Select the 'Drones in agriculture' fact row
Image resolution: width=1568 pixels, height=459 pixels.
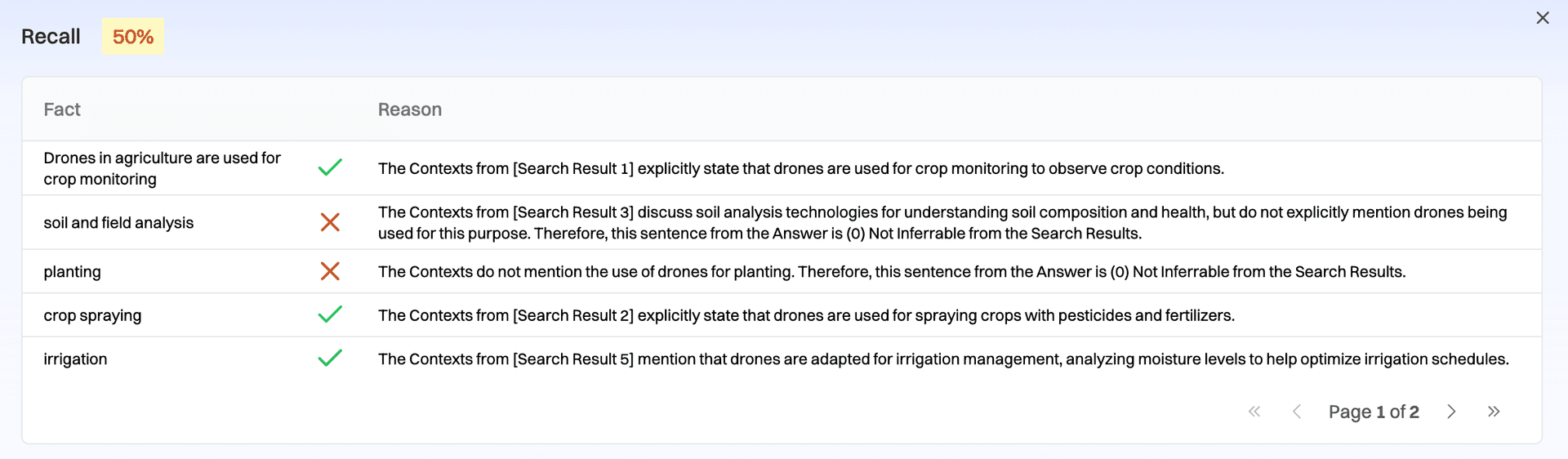pyautogui.click(x=162, y=168)
